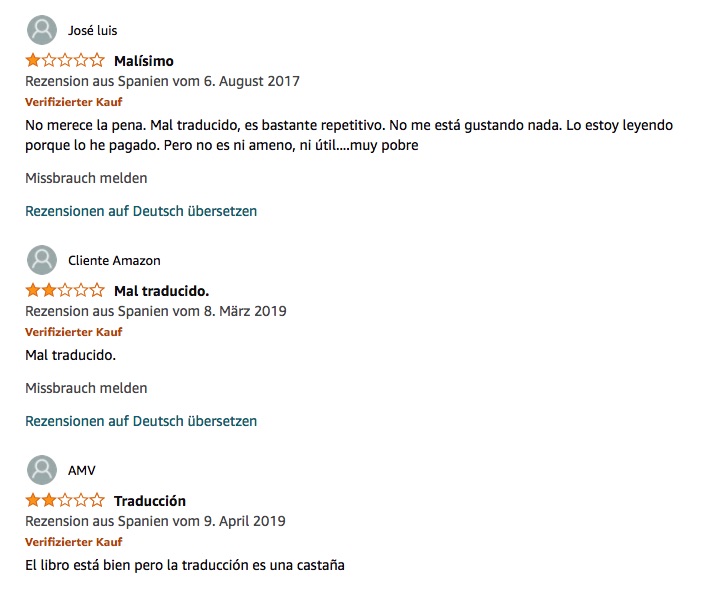Translate José luis review to German

click(x=141, y=211)
